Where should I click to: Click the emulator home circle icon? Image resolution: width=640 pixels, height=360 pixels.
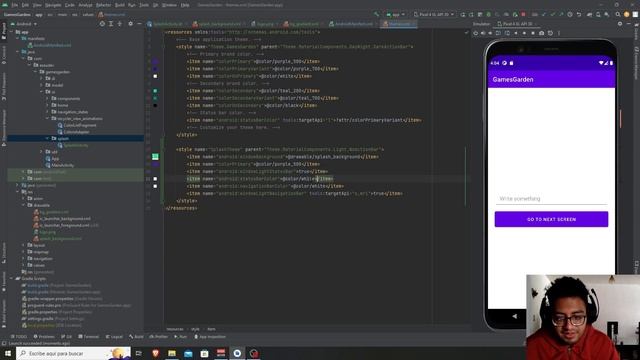pyautogui.click(x=524, y=33)
